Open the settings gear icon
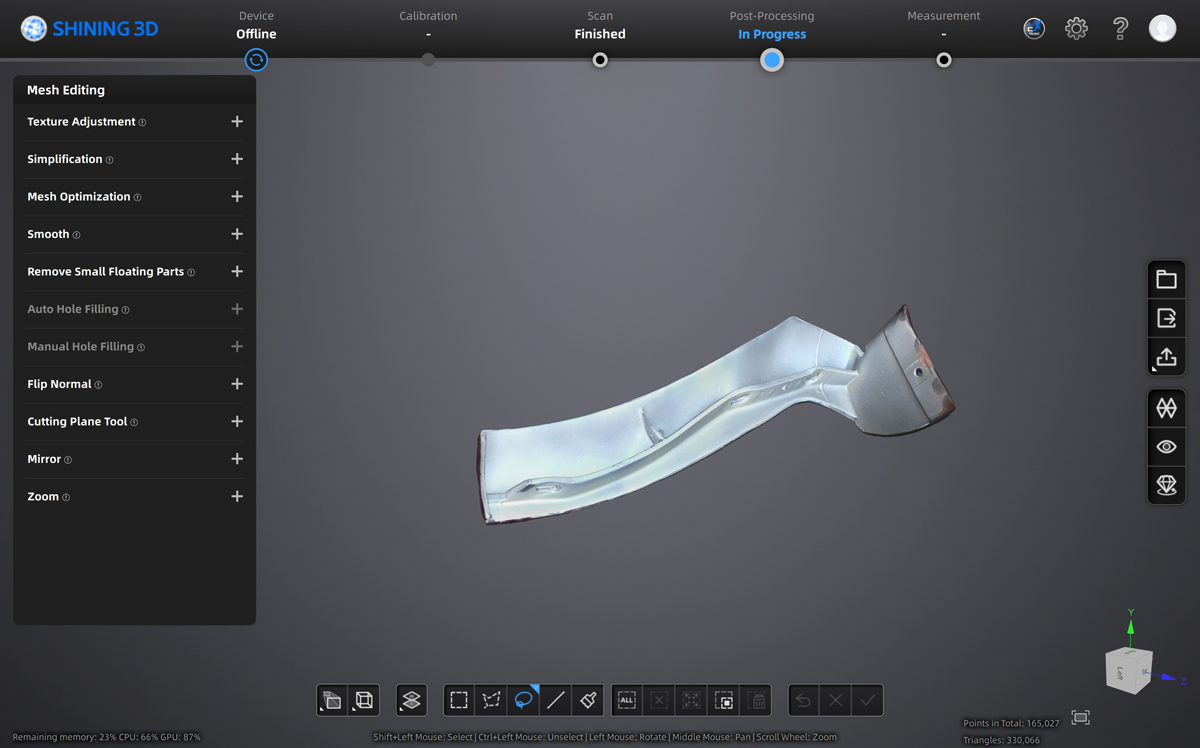Viewport: 1200px width, 748px height. (x=1076, y=28)
